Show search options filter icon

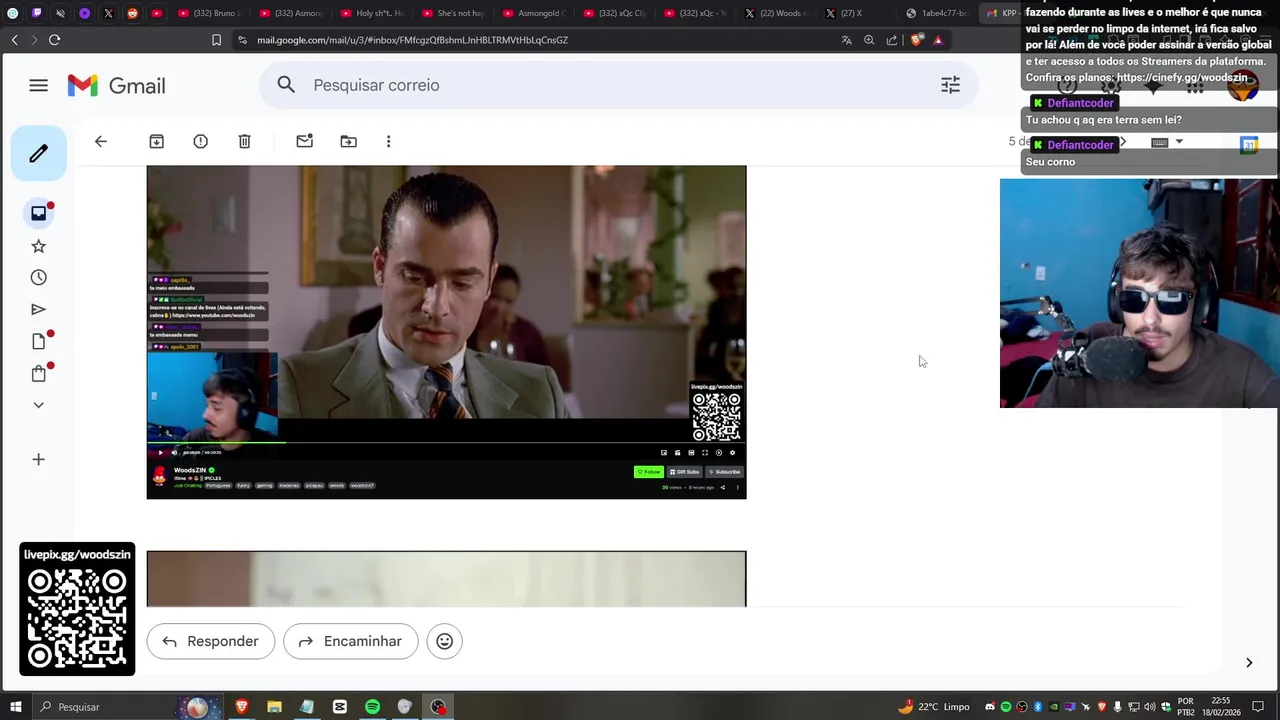pos(950,85)
